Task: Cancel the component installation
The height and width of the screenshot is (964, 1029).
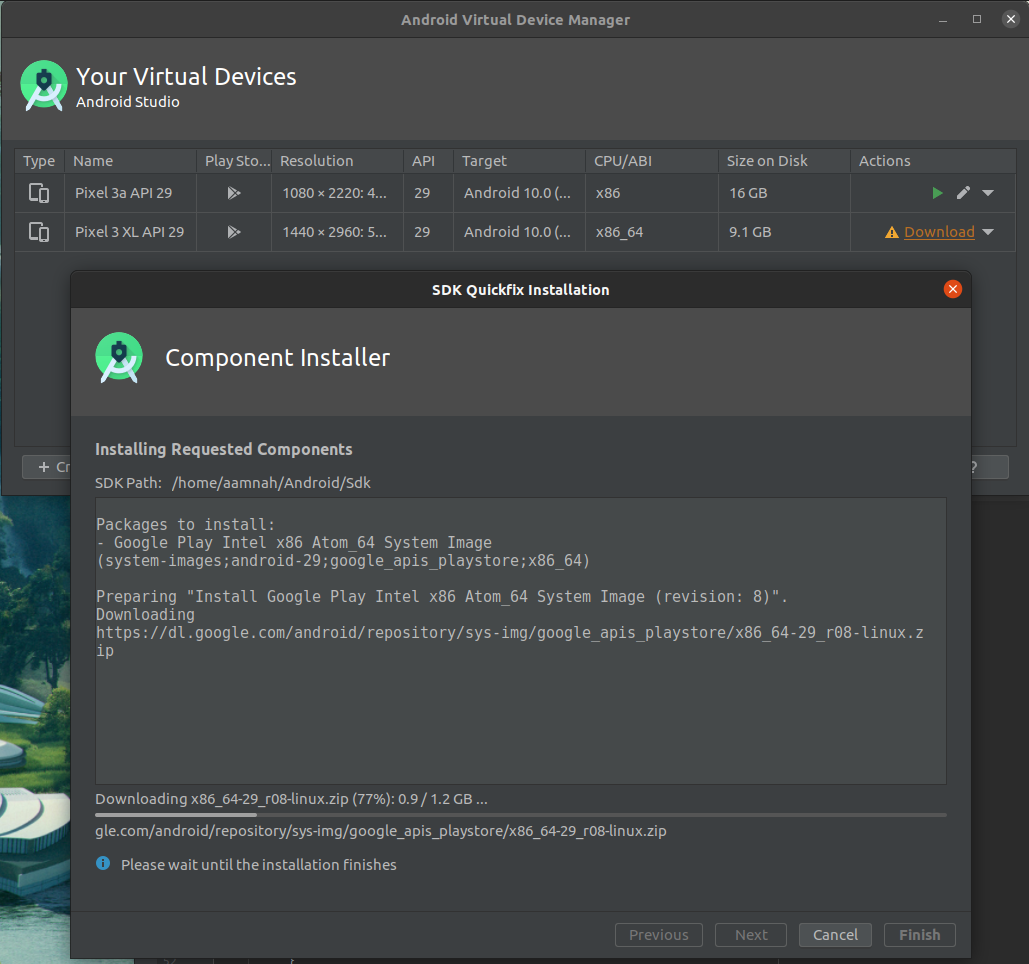Action: (835, 934)
